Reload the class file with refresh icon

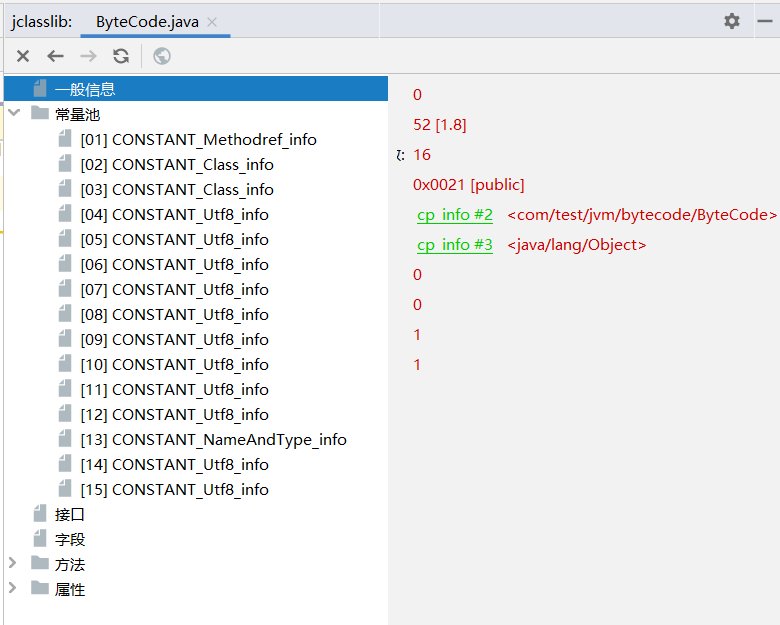(121, 56)
